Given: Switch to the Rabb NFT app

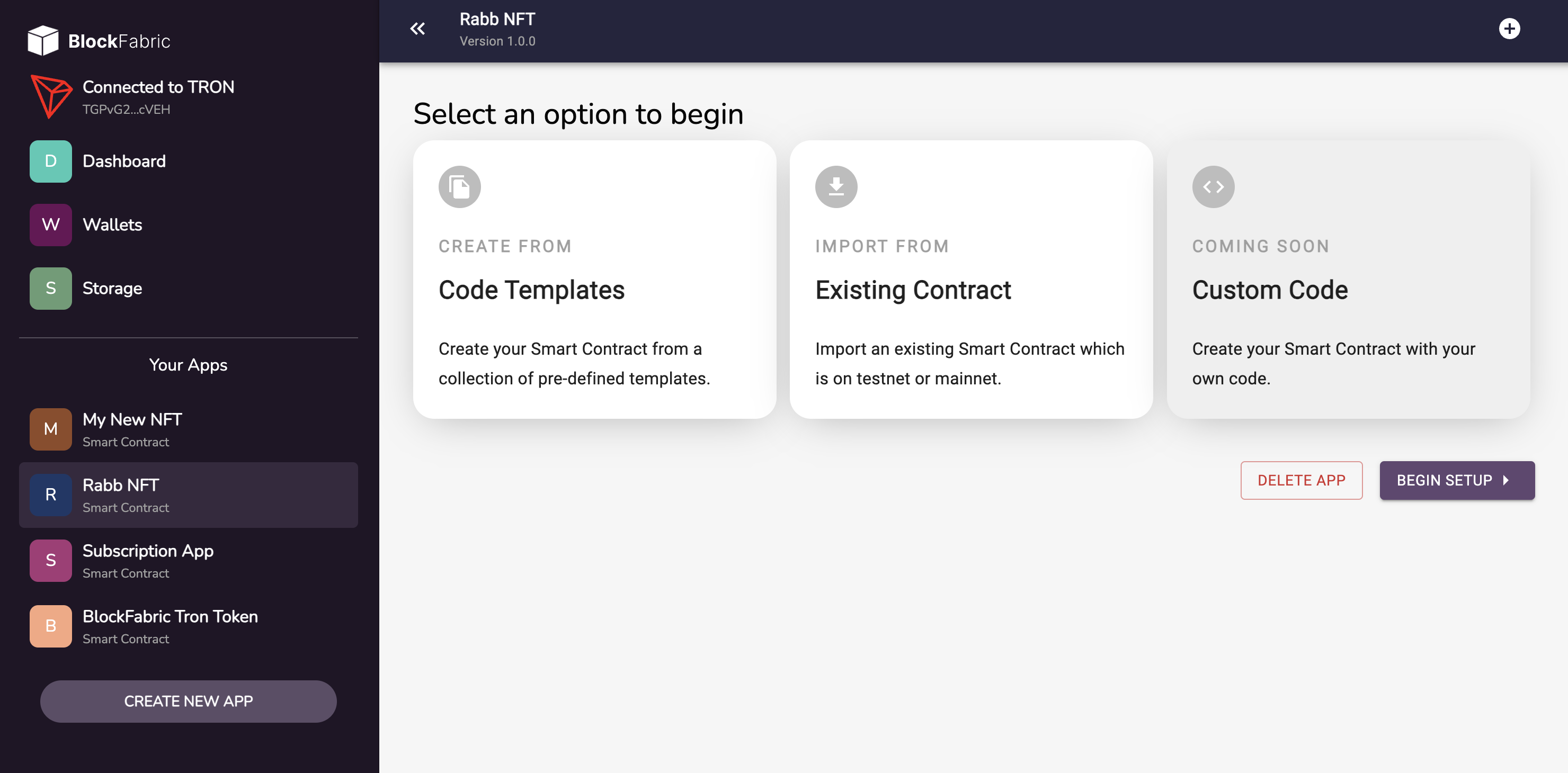Looking at the screenshot, I should tap(188, 495).
